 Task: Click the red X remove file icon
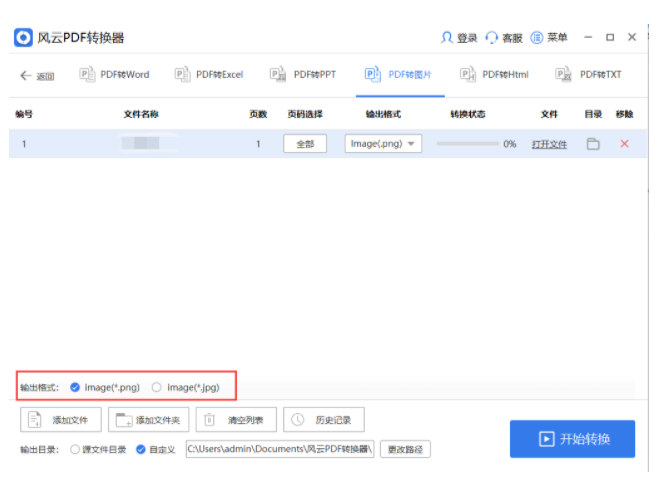coord(624,144)
